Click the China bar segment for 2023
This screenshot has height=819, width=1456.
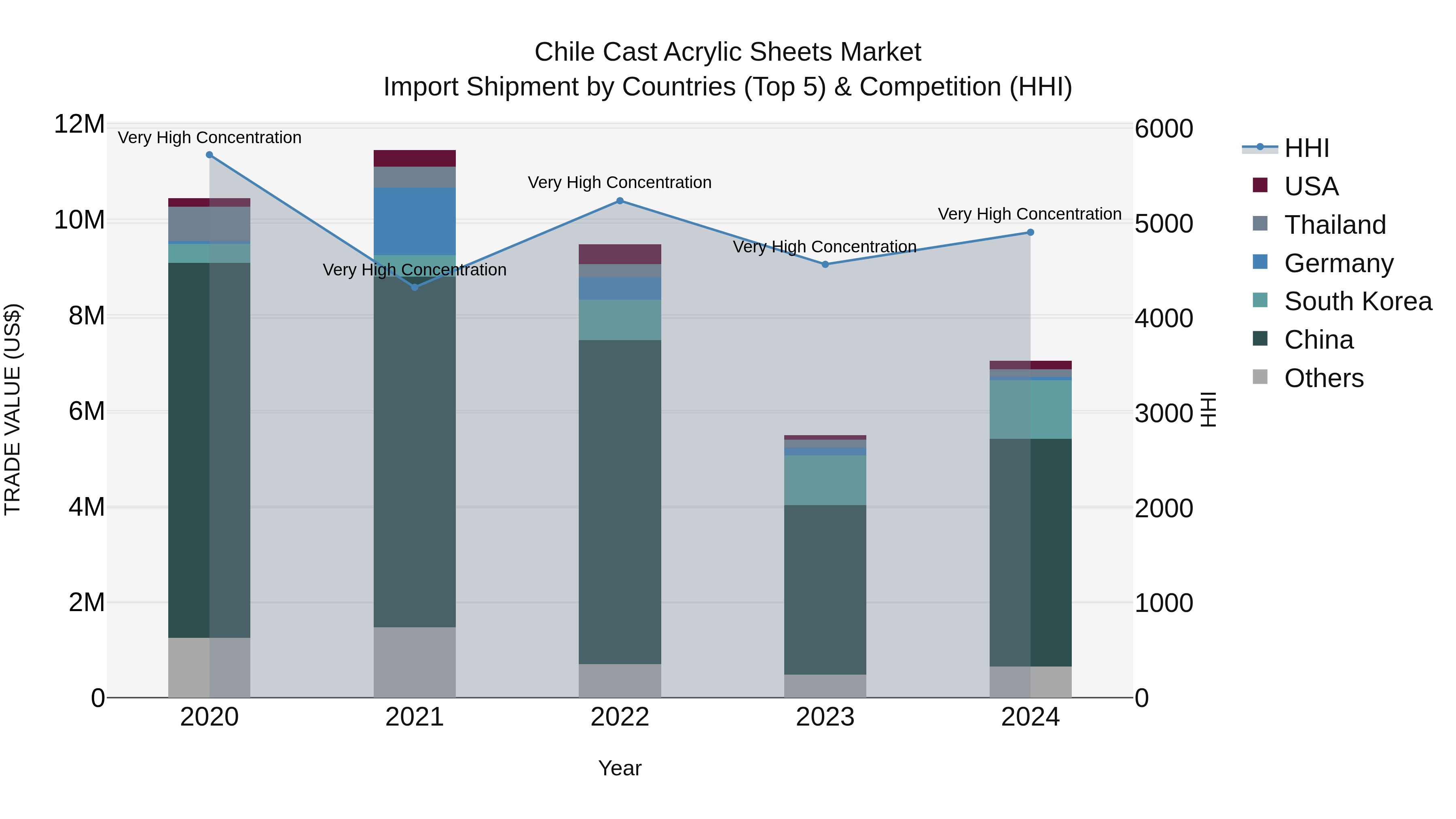coord(825,590)
